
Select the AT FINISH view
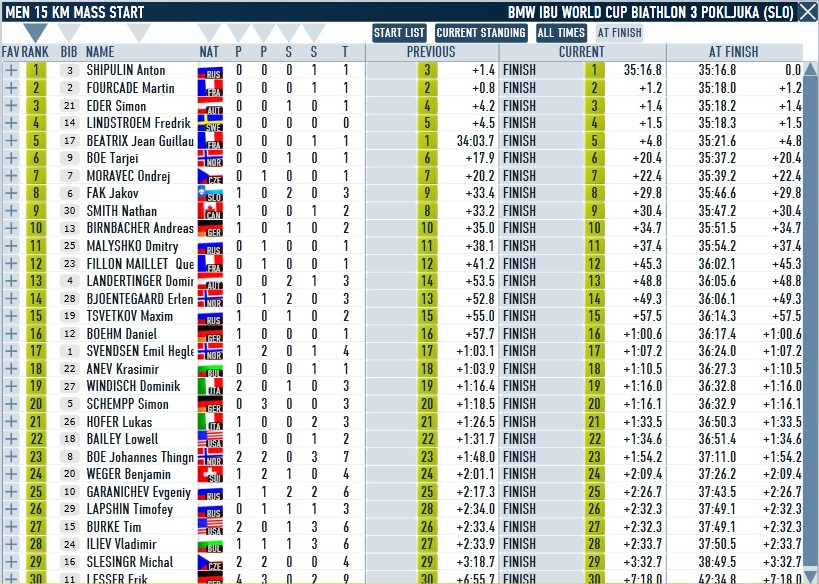tap(619, 32)
